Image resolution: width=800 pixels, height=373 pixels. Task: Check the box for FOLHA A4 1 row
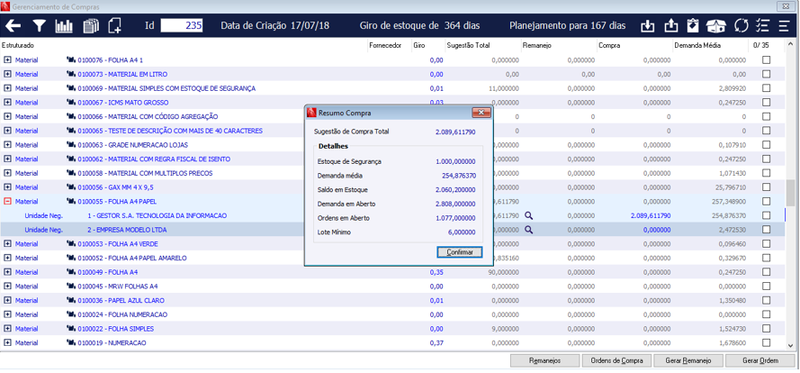pos(766,60)
